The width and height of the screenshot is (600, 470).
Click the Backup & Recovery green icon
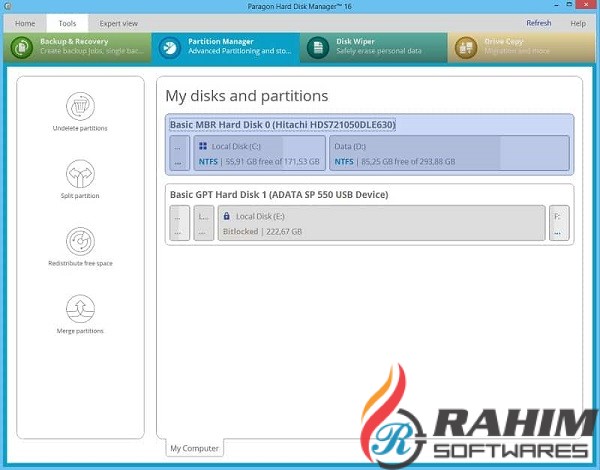21,48
